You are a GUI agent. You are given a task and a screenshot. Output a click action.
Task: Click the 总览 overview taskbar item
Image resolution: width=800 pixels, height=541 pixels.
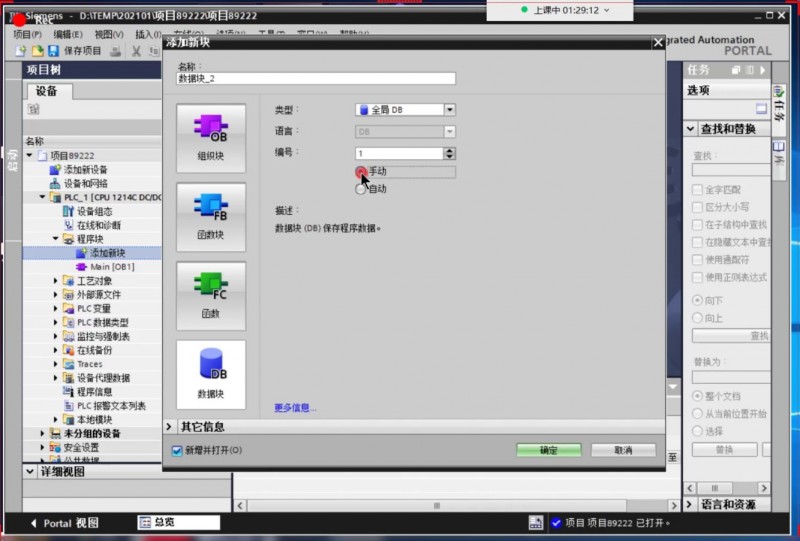pos(179,522)
